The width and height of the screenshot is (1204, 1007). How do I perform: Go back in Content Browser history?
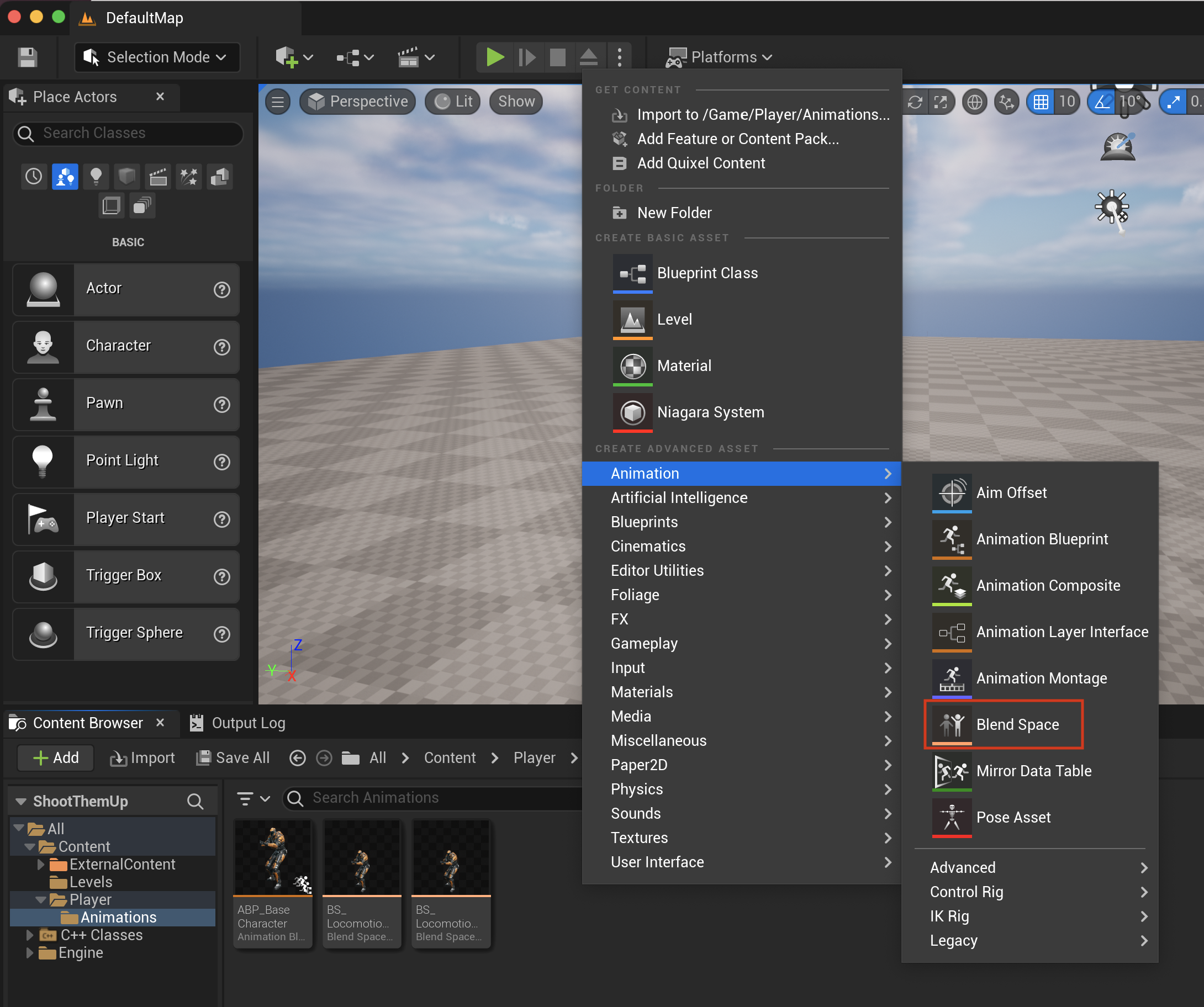[x=298, y=758]
